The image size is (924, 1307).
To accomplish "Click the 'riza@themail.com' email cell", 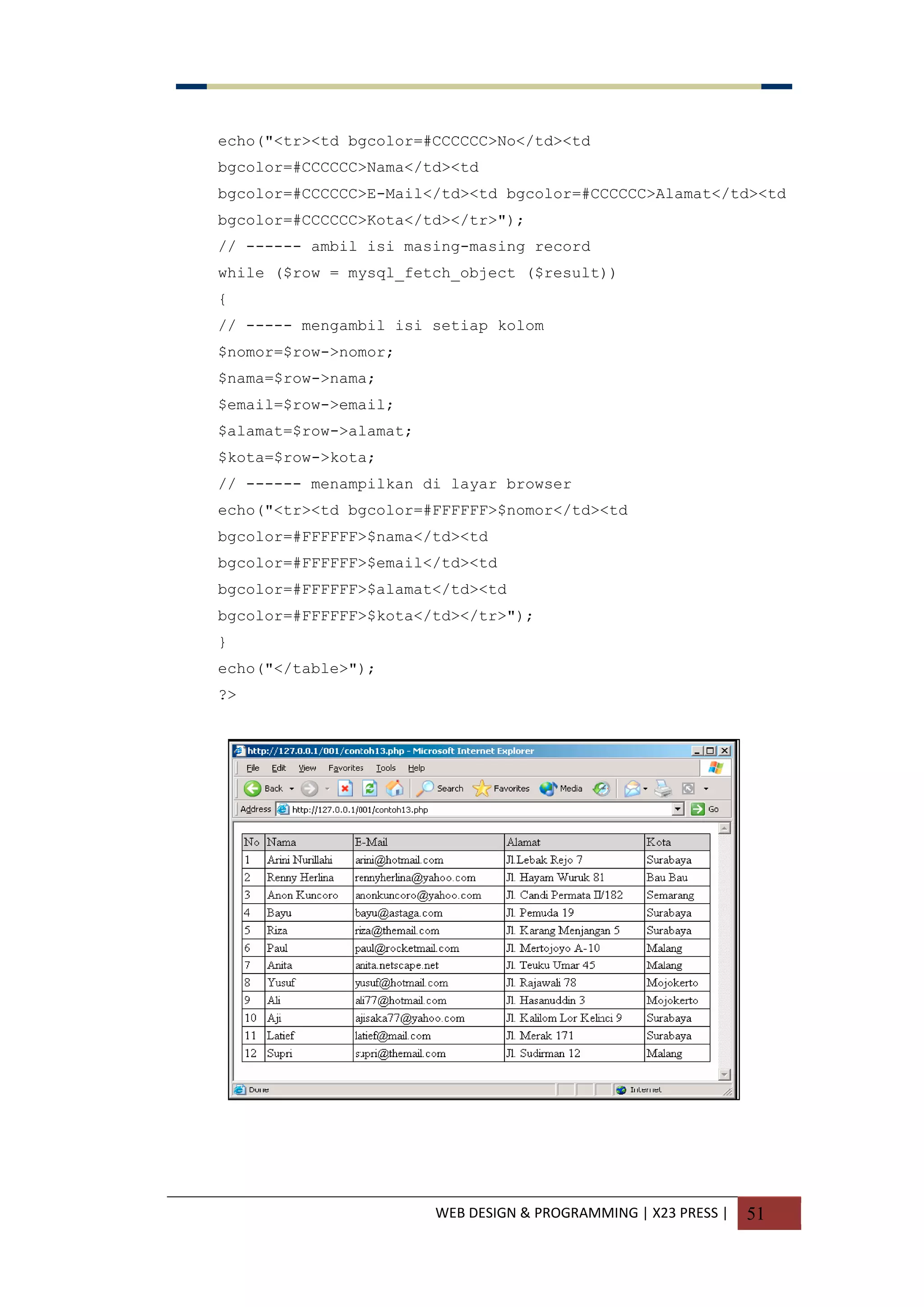I will [428, 930].
